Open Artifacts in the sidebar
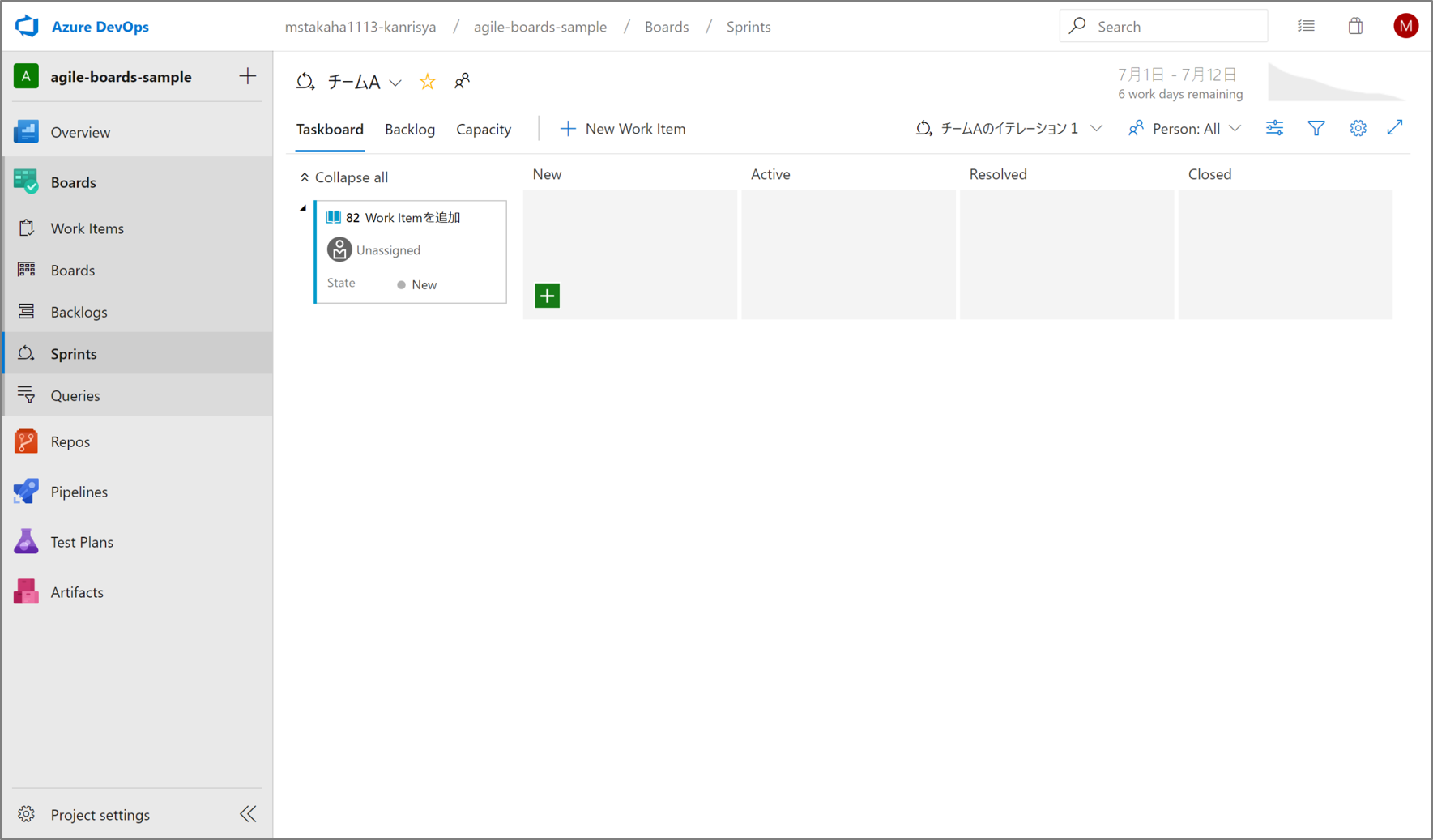This screenshot has width=1433, height=840. tap(77, 591)
